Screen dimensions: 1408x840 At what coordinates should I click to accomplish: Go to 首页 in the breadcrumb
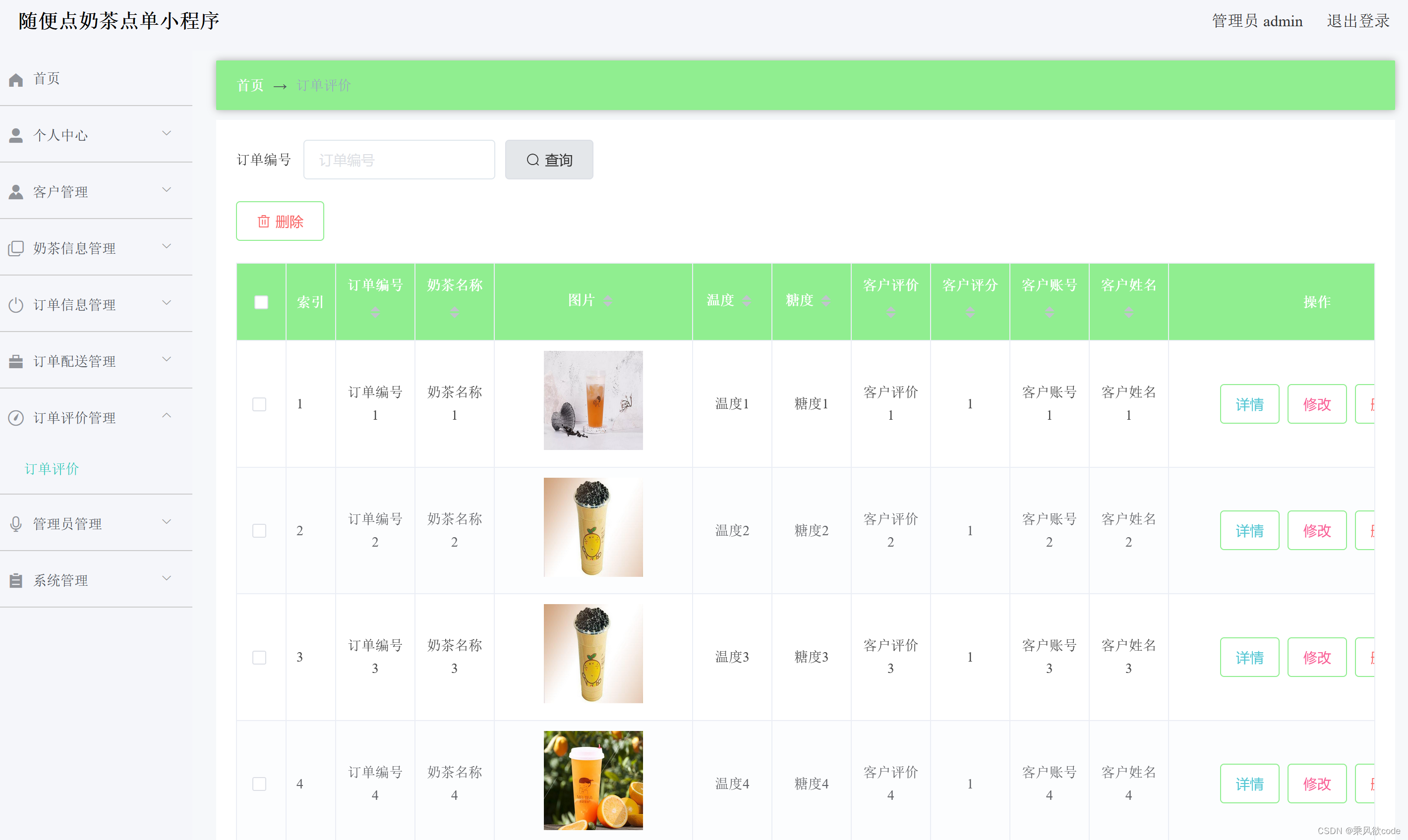[x=250, y=85]
